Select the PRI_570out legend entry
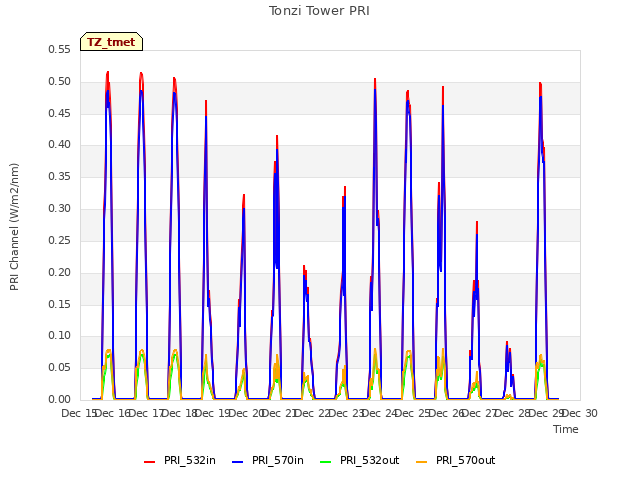This screenshot has width=640, height=480. coord(456,460)
